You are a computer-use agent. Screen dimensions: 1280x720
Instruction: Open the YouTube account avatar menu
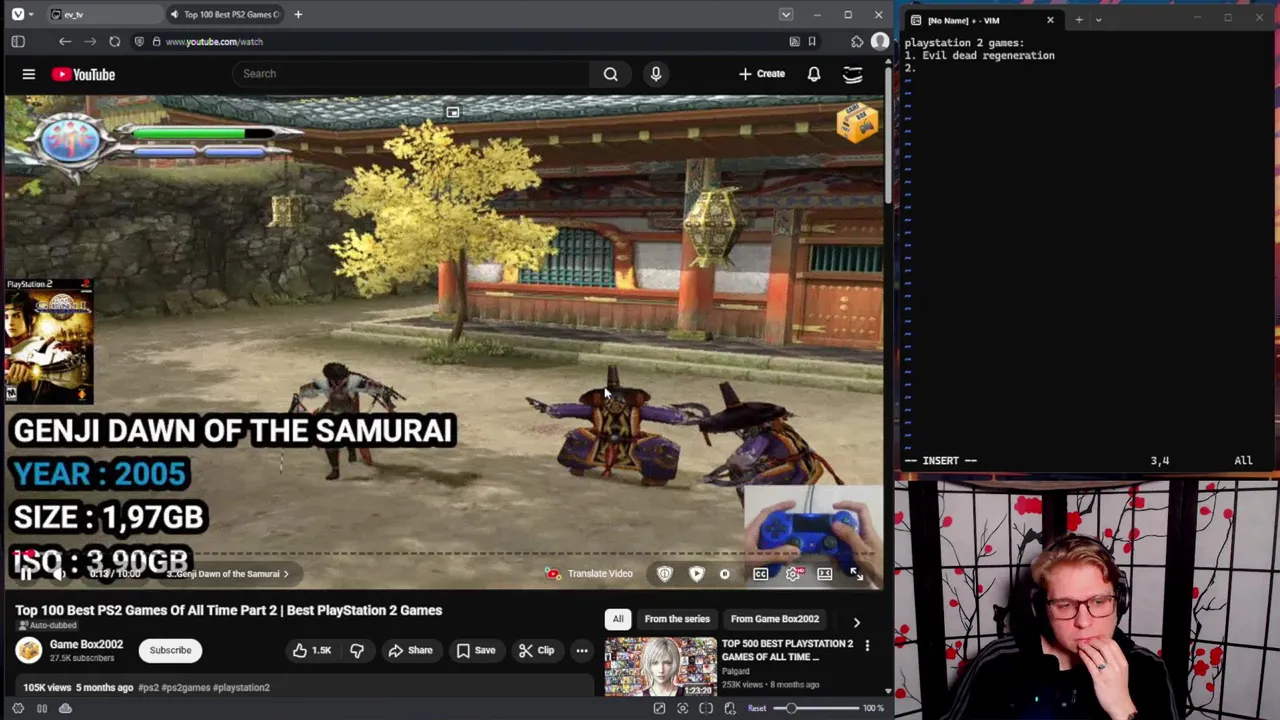click(853, 74)
